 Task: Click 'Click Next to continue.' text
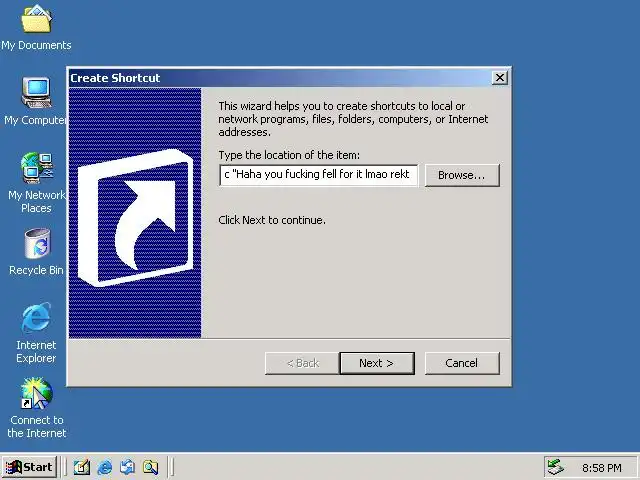[272, 220]
